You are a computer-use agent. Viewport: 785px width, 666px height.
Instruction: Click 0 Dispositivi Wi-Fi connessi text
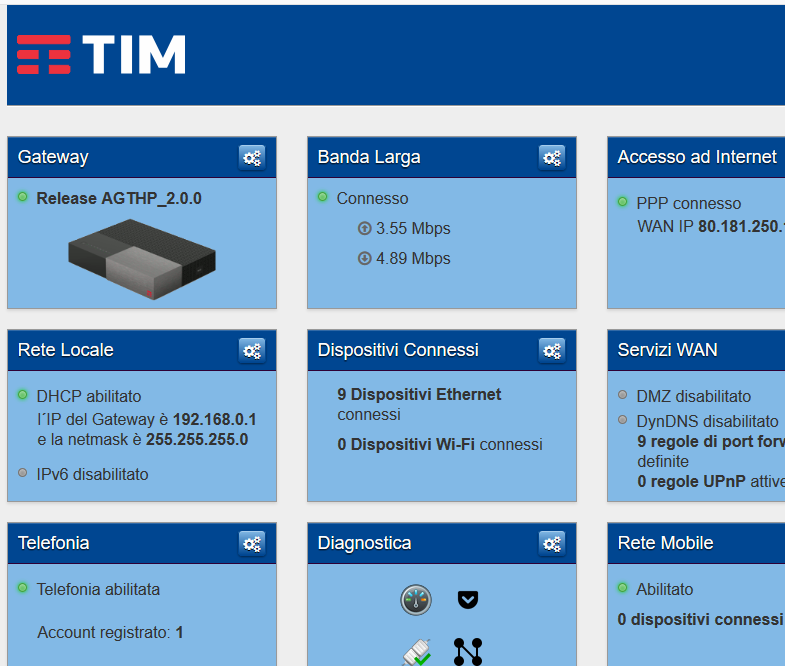click(x=440, y=445)
